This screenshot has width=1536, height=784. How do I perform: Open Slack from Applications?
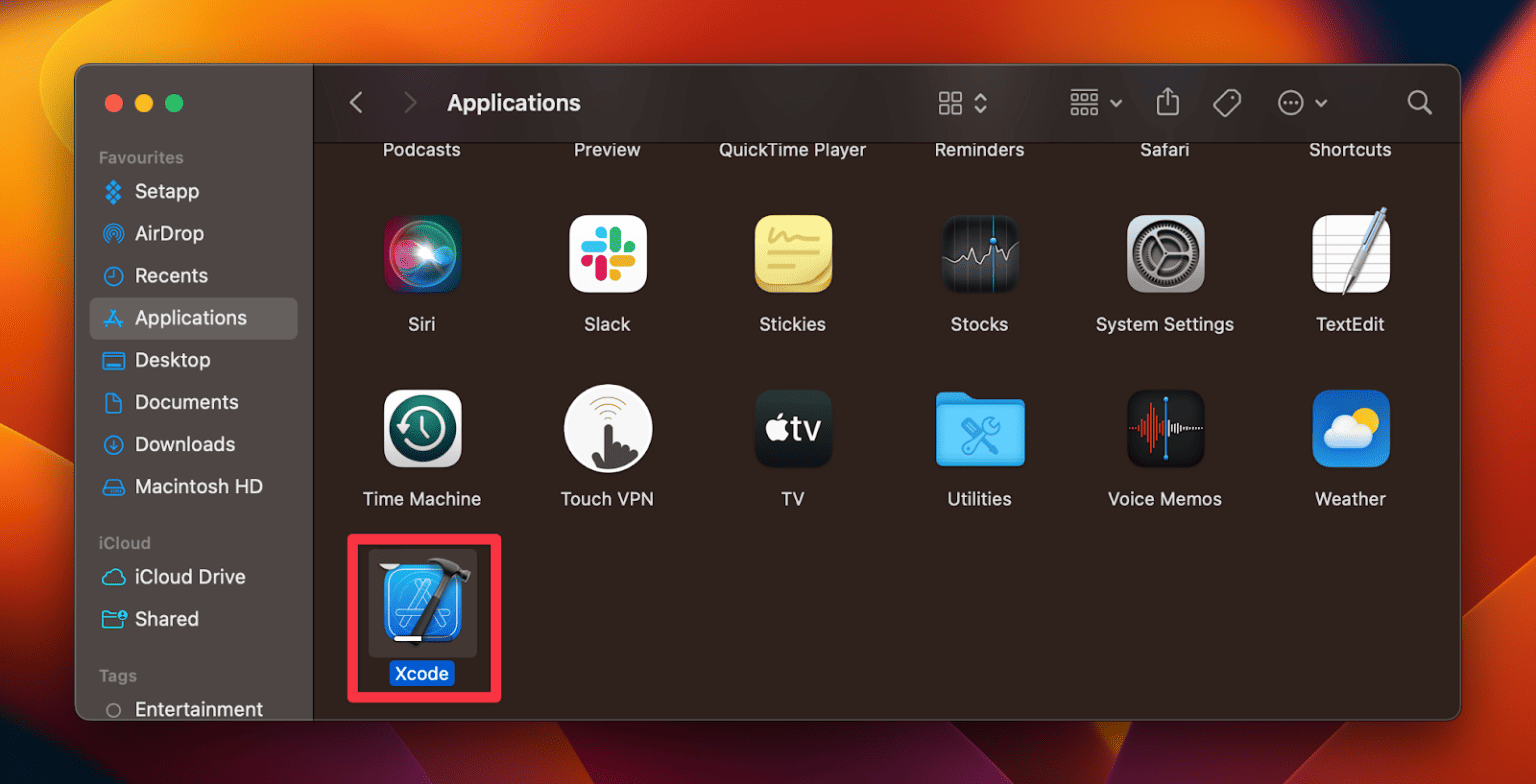(607, 253)
